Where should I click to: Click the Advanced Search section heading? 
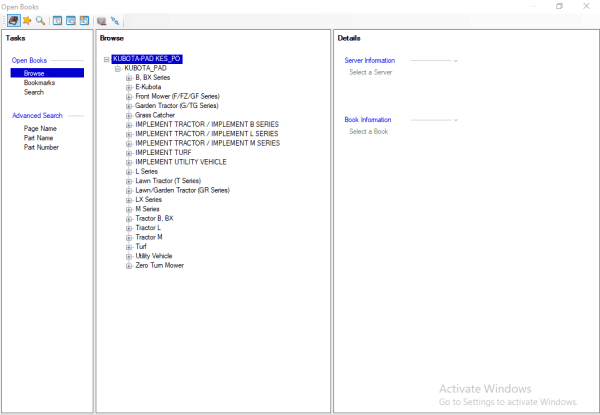click(x=37, y=116)
